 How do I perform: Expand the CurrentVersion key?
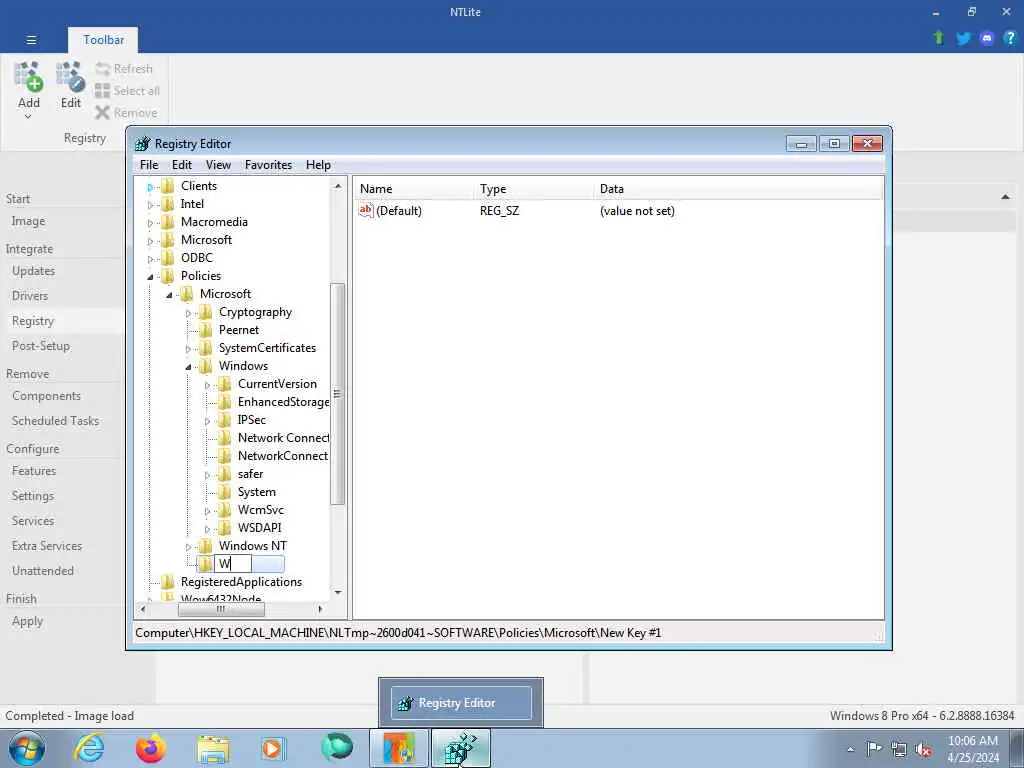pos(207,385)
